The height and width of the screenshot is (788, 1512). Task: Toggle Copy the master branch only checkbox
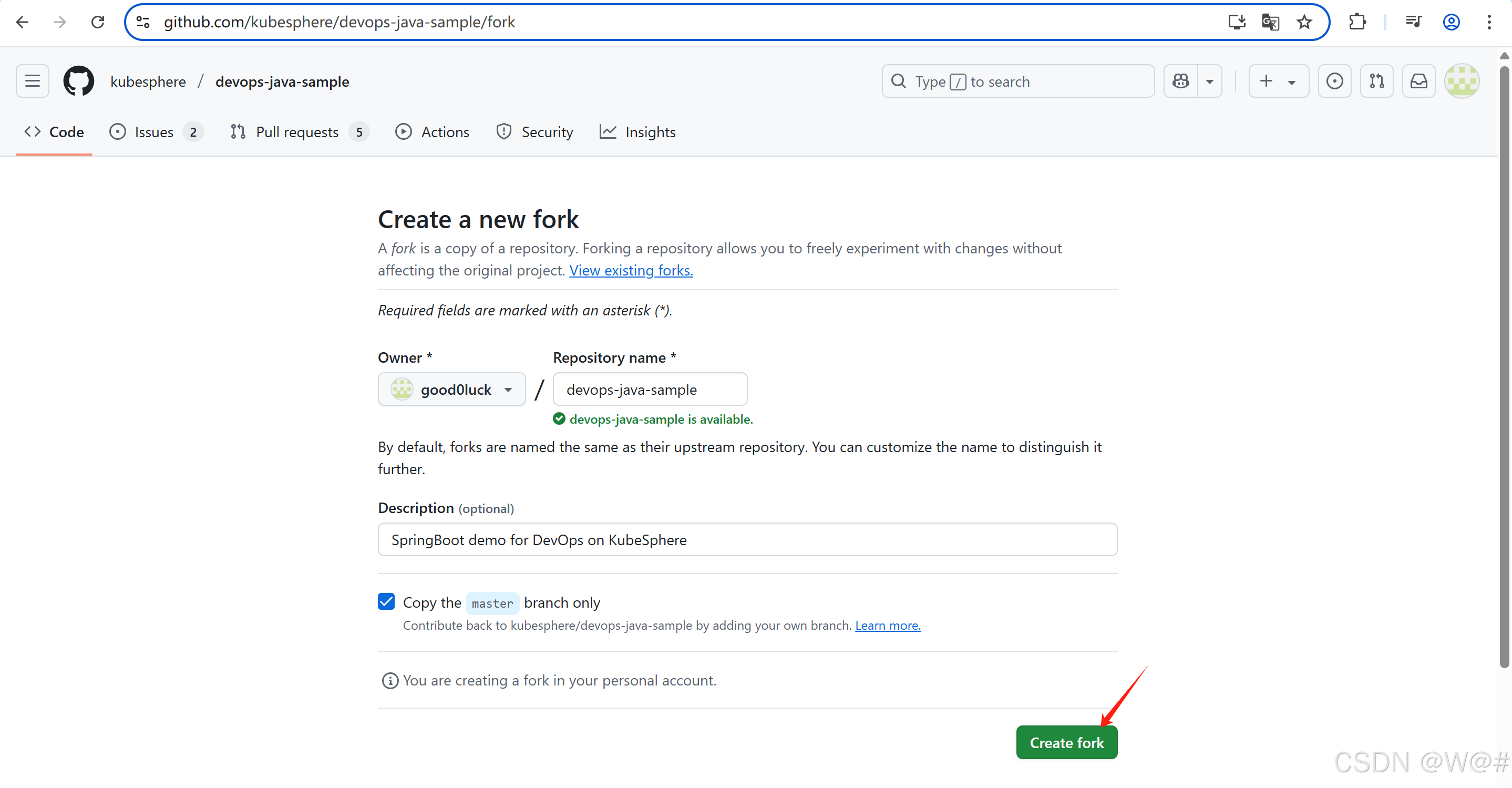point(386,602)
